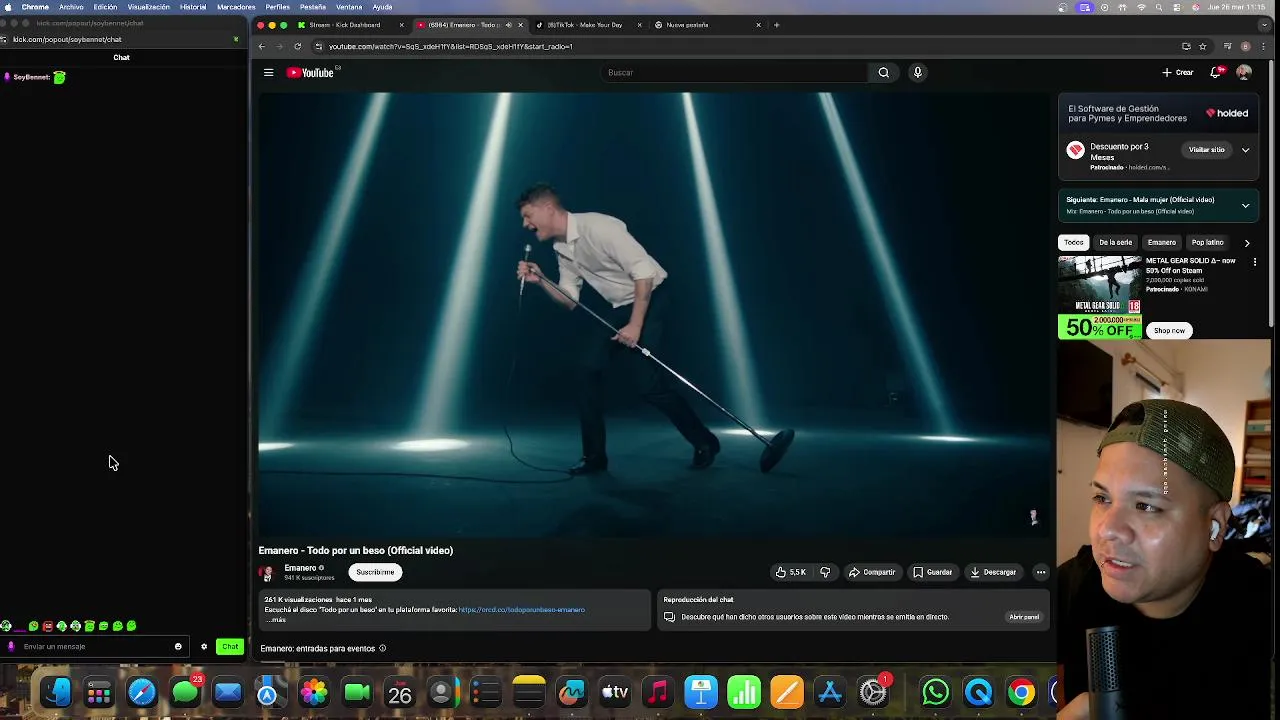
Task: Open Music app from the Dock
Action: pyautogui.click(x=658, y=692)
